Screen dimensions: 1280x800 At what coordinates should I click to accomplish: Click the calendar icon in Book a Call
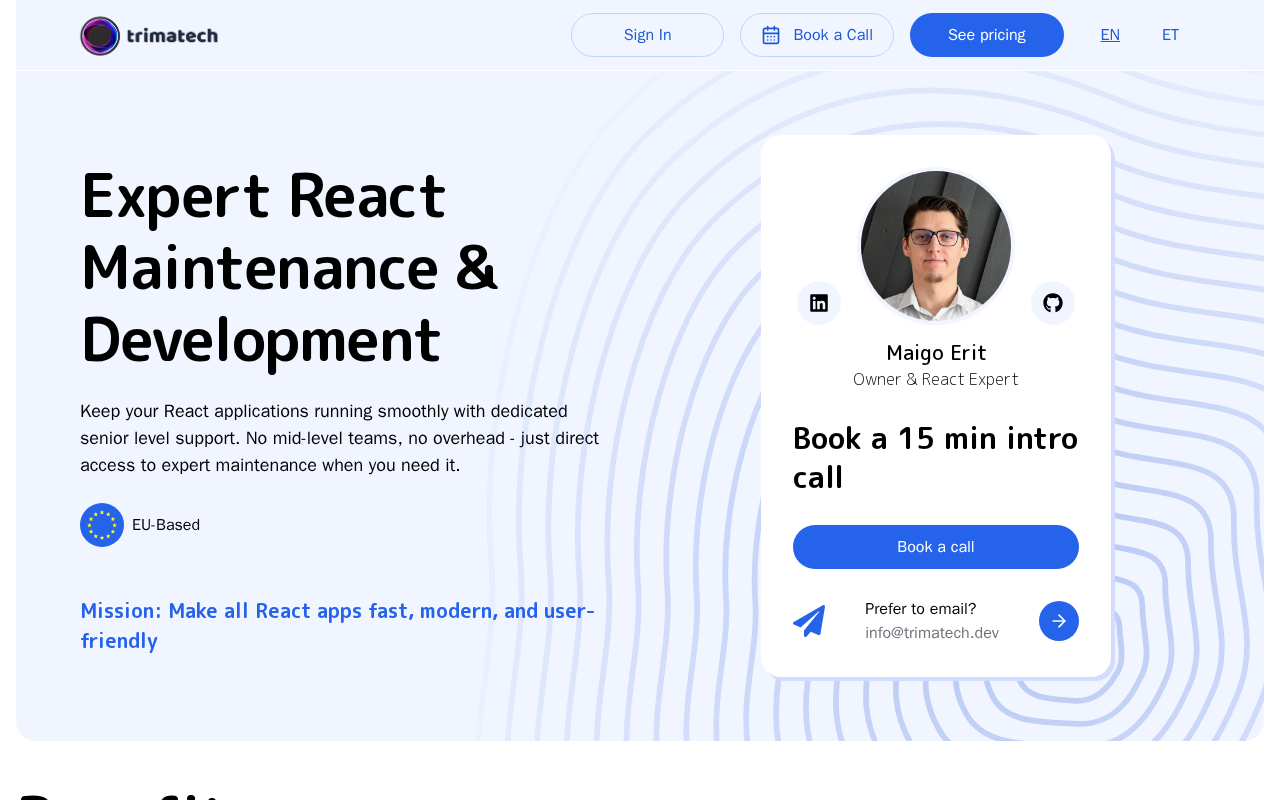click(771, 35)
